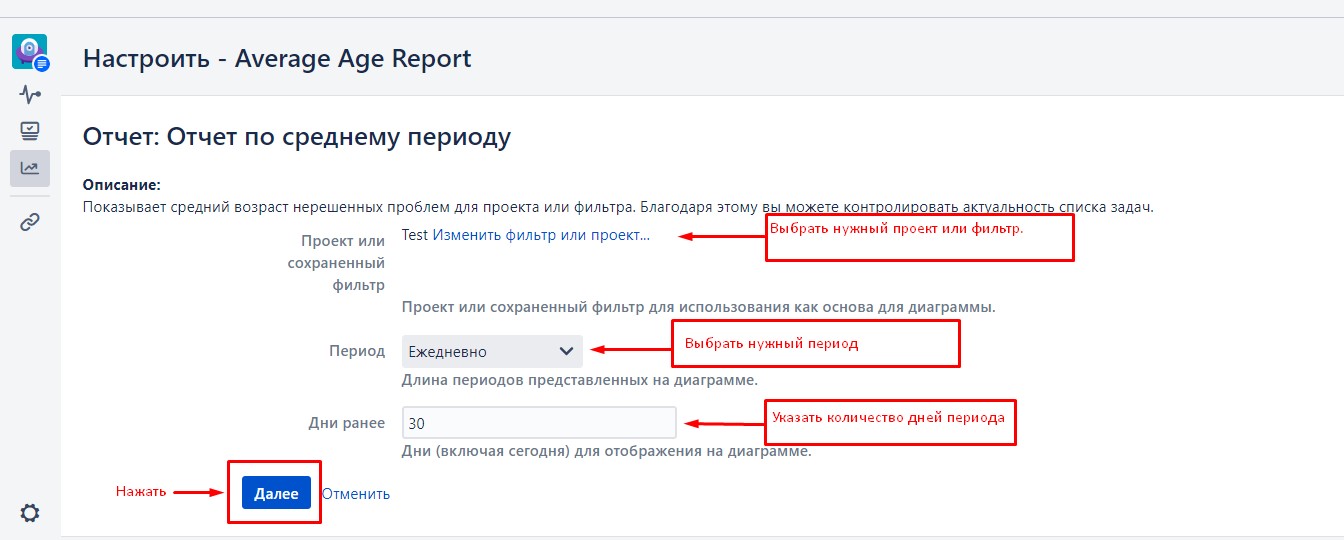Select the reports chart icon in sidebar
The height and width of the screenshot is (540, 1344).
coord(30,168)
